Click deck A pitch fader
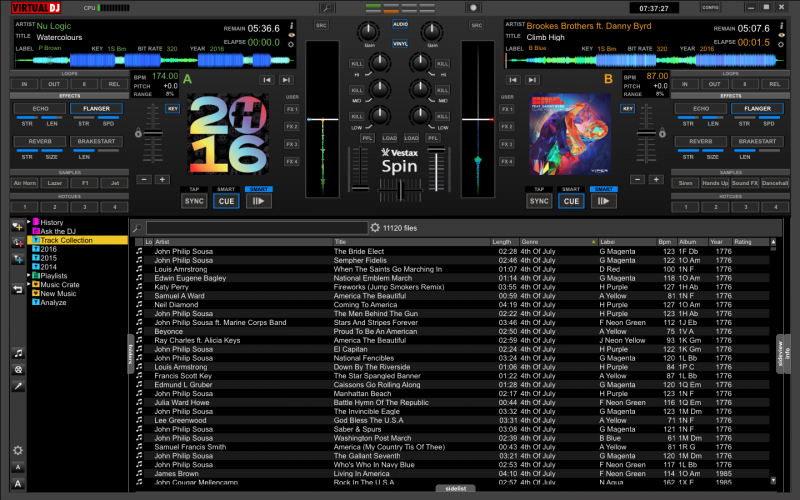The width and height of the screenshot is (800, 500). [153, 133]
